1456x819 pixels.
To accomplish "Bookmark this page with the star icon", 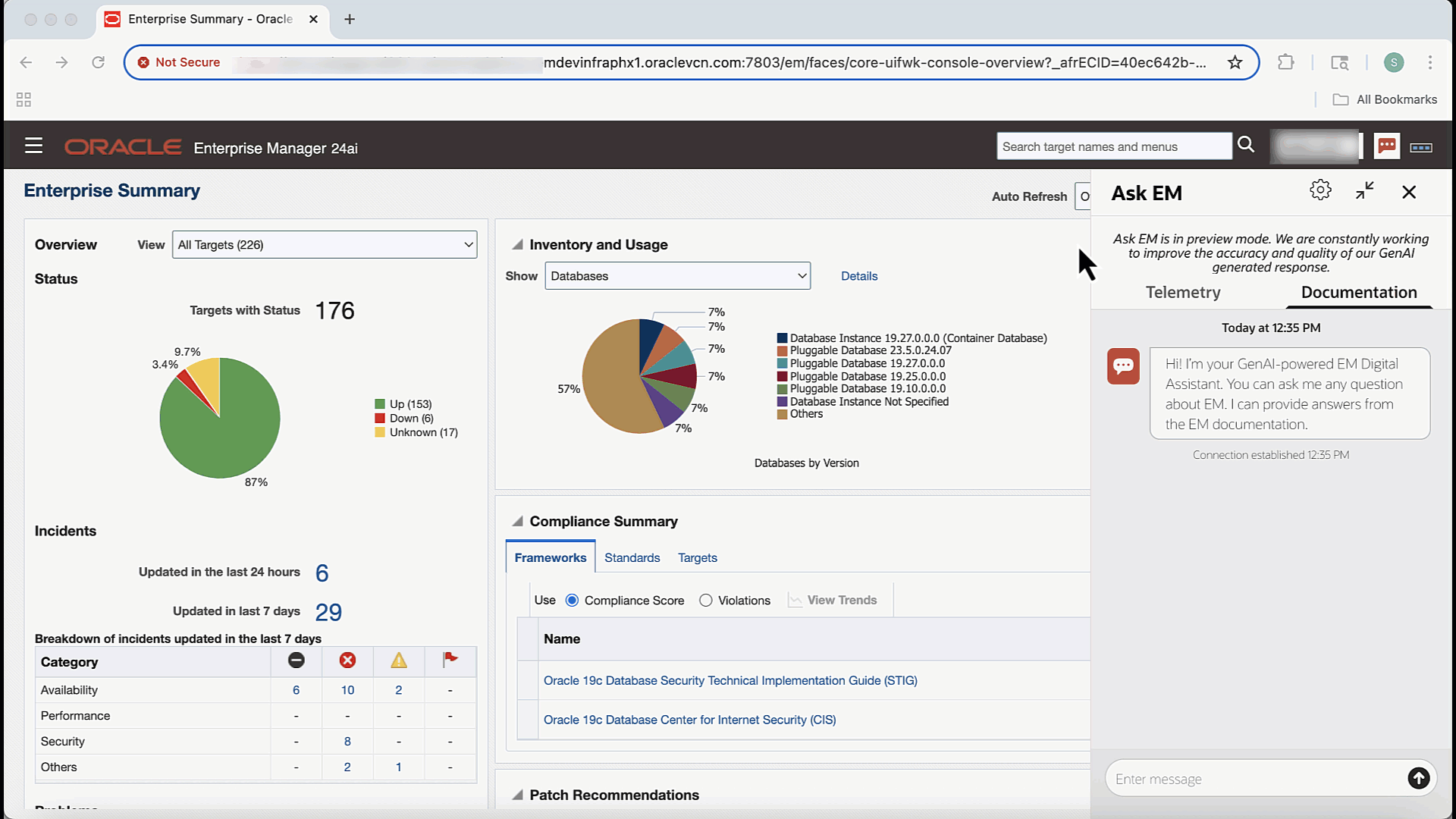I will [1235, 62].
